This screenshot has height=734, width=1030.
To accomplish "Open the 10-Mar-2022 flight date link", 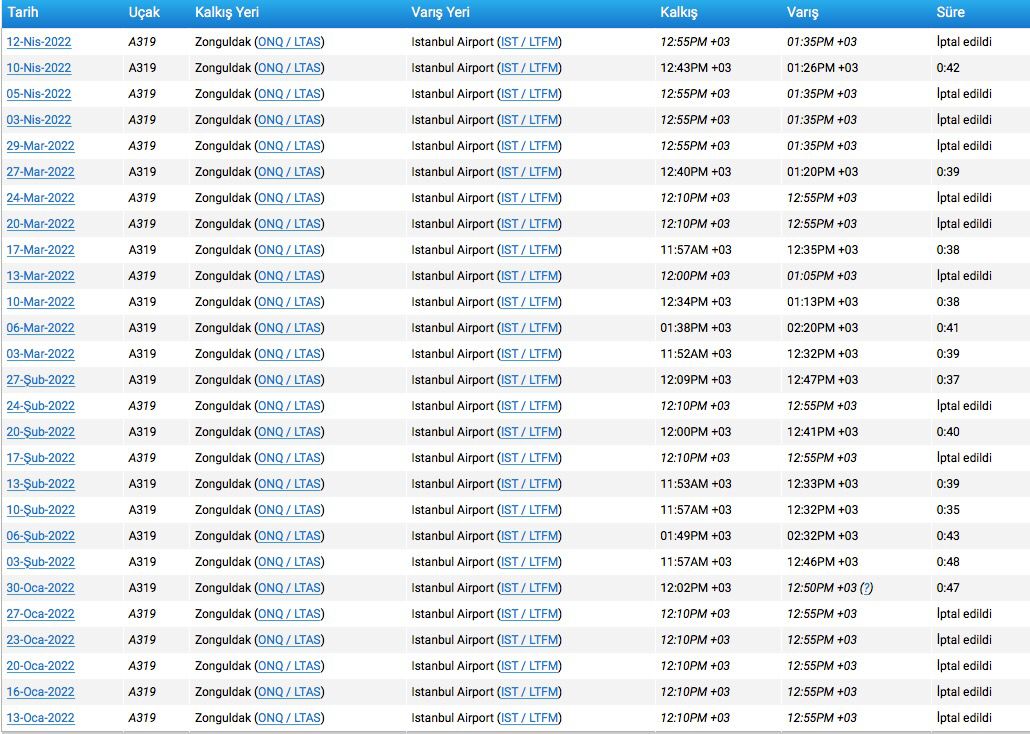I will click(41, 302).
